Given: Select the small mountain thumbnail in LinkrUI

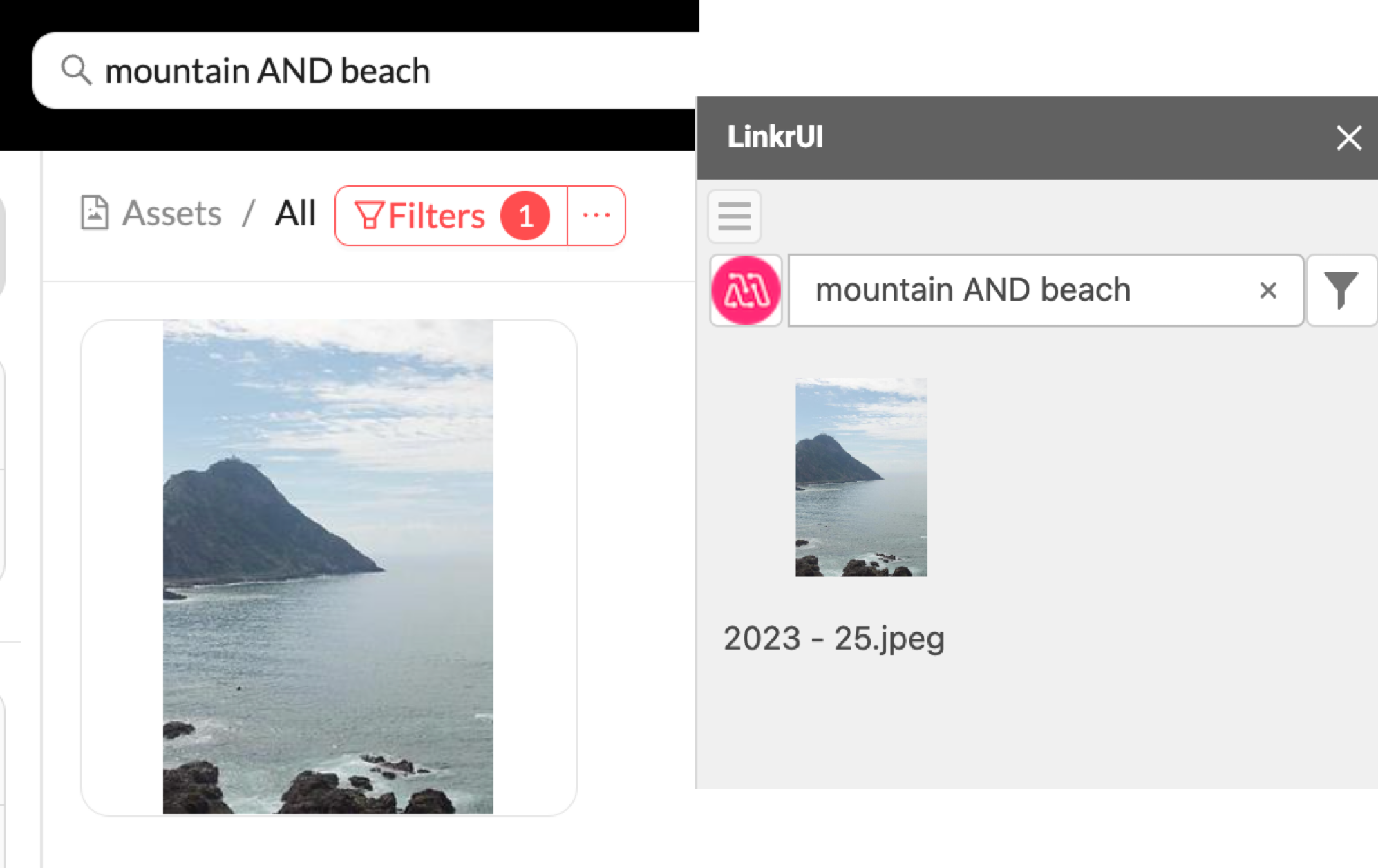Looking at the screenshot, I should click(861, 477).
